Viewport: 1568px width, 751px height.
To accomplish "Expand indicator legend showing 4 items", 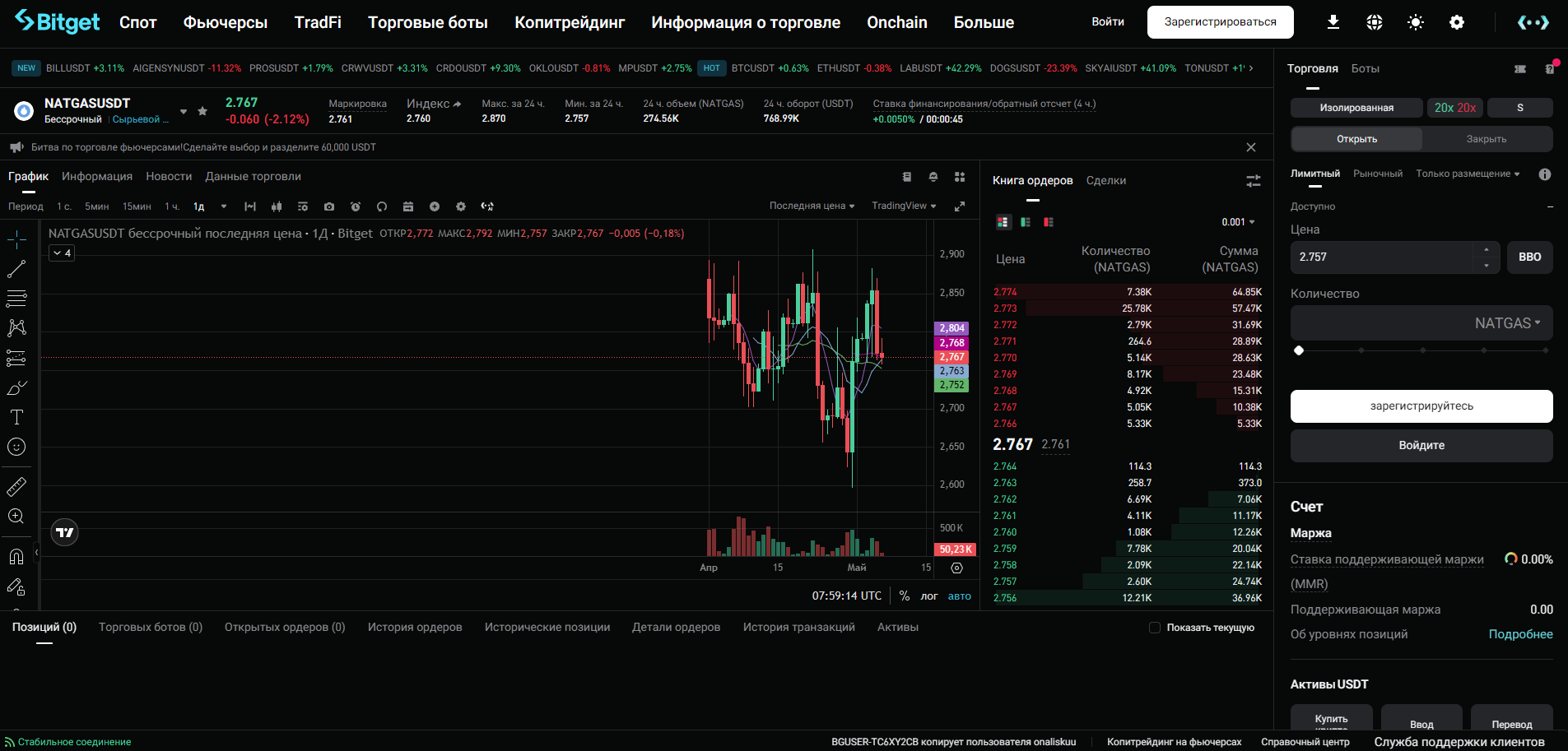I will 62,253.
